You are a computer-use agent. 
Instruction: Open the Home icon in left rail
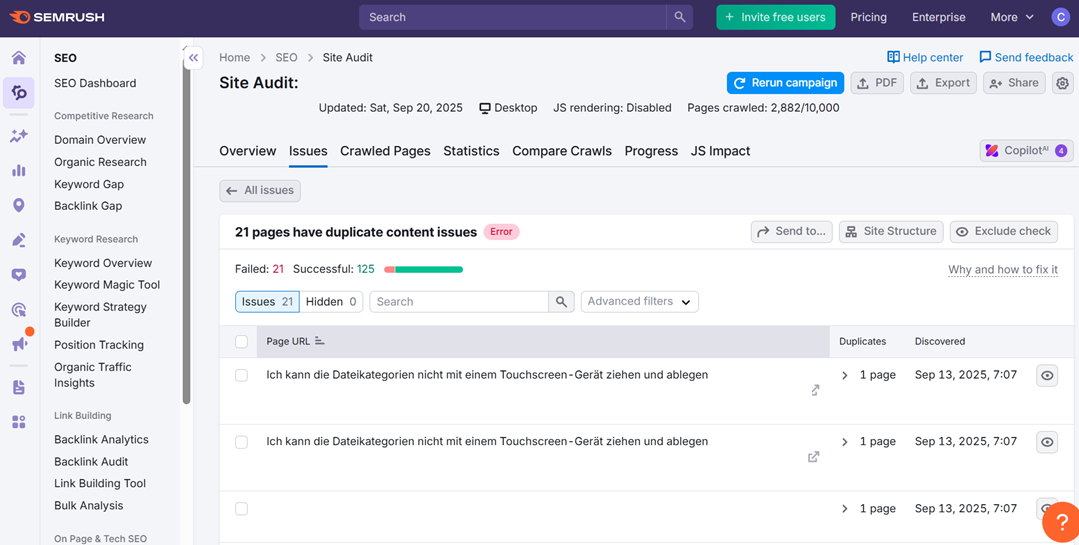pyautogui.click(x=19, y=58)
